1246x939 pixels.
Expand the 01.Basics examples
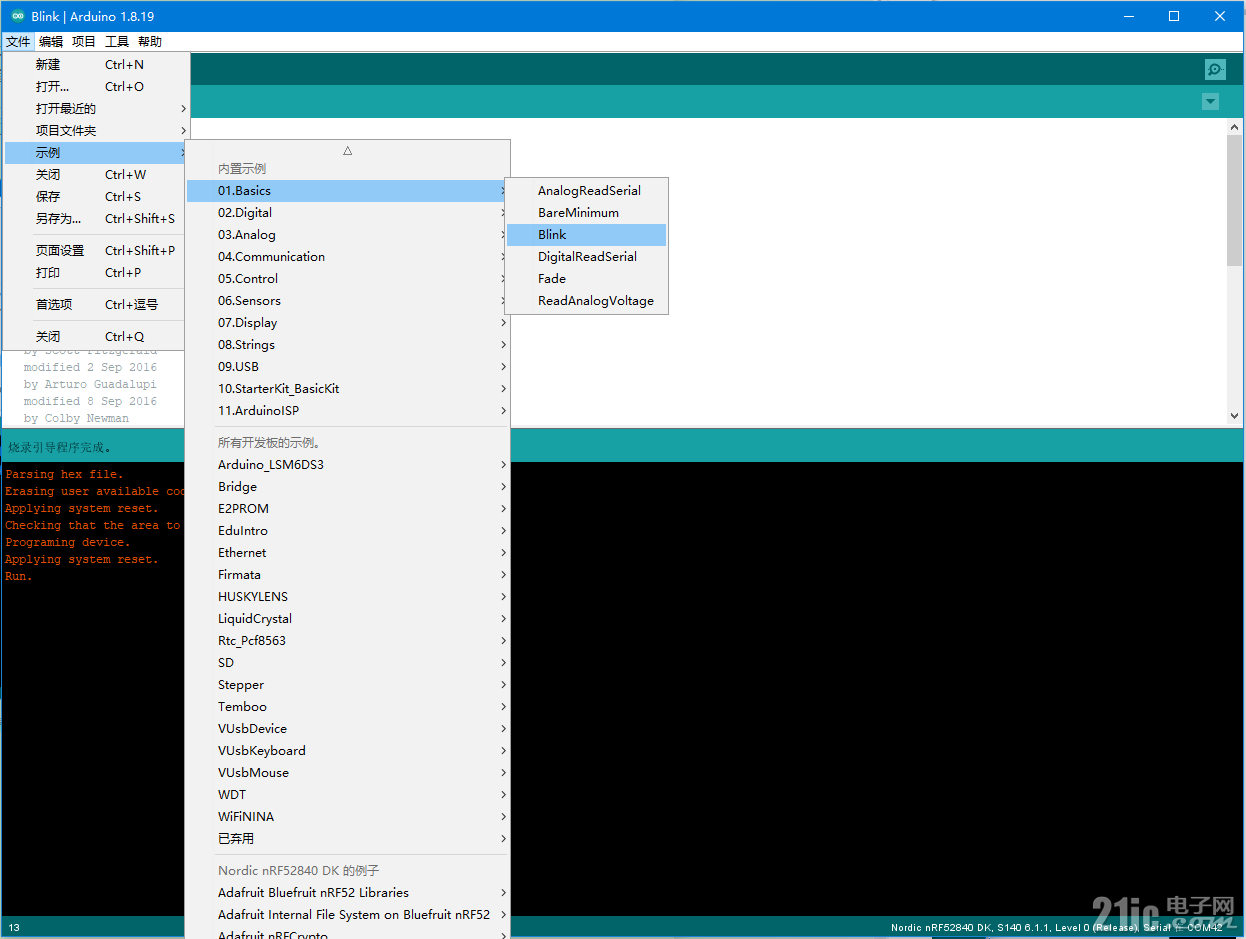(348, 190)
